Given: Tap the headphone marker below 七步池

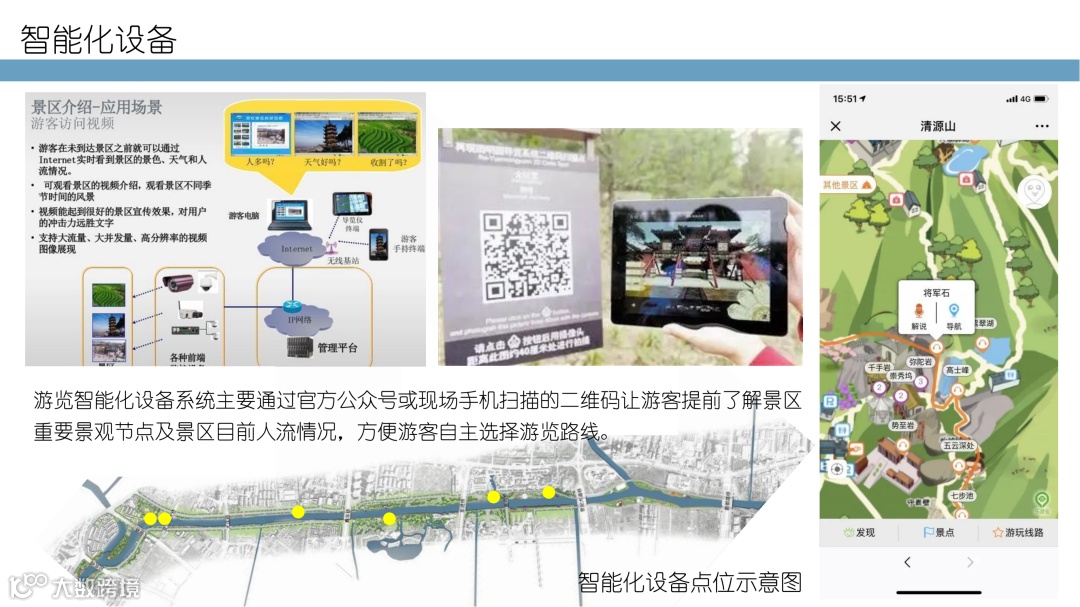Looking at the screenshot, I should (962, 514).
